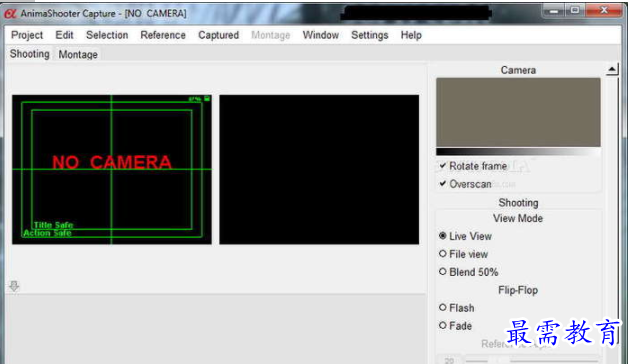This screenshot has width=628, height=364.
Task: Switch to the Montage tab
Action: tap(78, 54)
